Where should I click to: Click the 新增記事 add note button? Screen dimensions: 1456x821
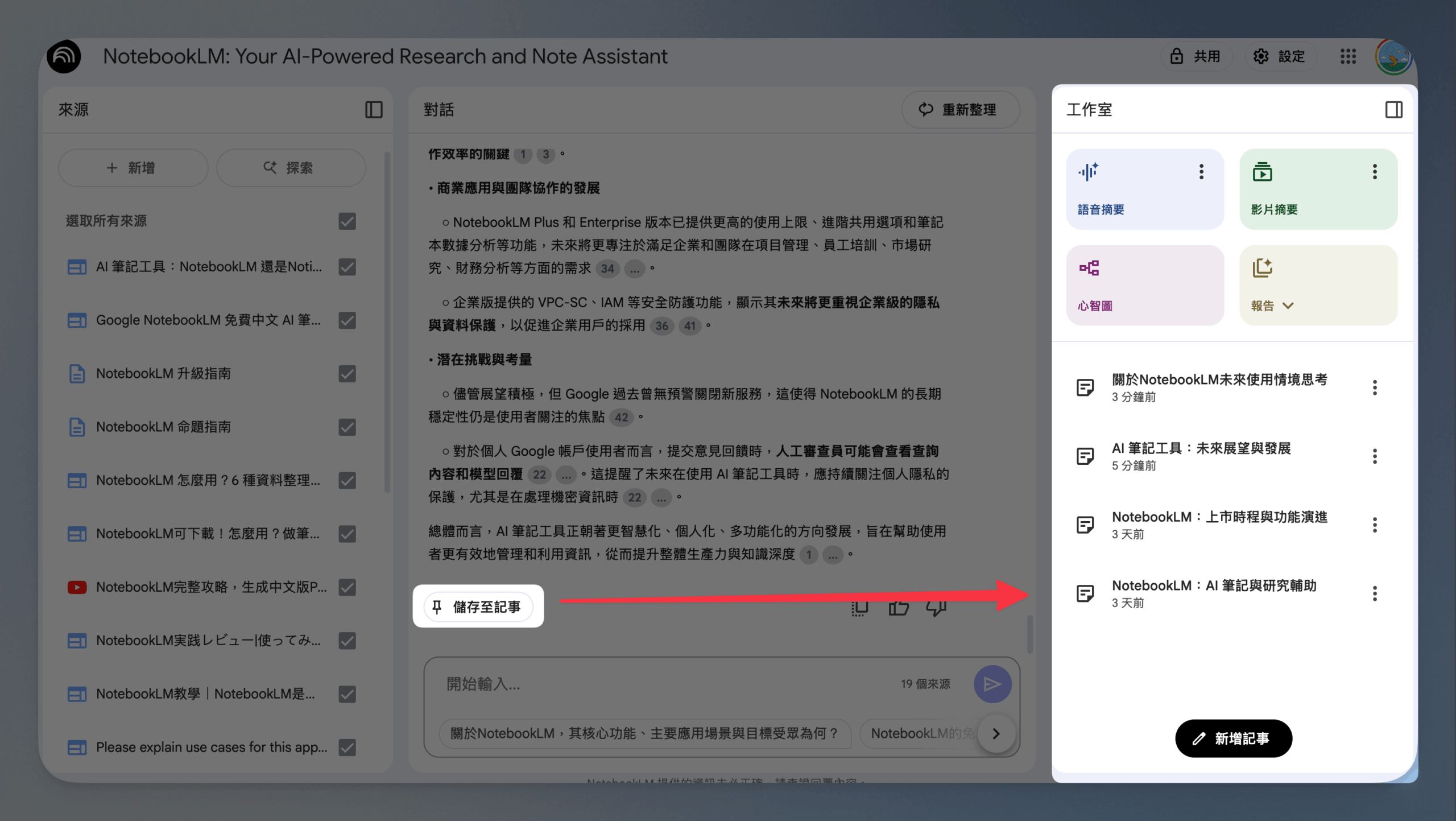(x=1234, y=739)
